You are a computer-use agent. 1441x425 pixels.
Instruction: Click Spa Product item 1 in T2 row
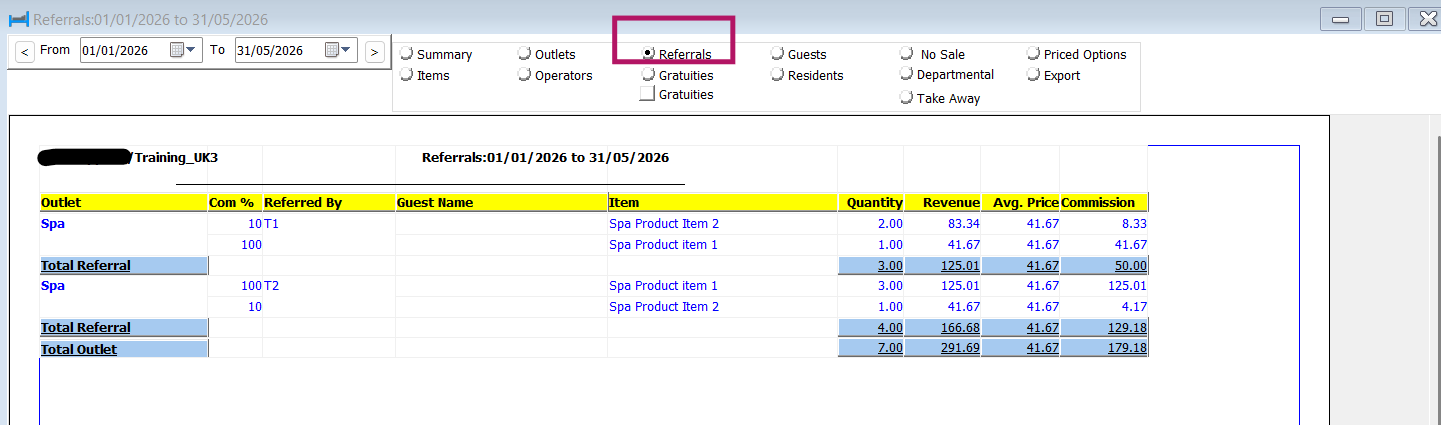[x=664, y=286]
